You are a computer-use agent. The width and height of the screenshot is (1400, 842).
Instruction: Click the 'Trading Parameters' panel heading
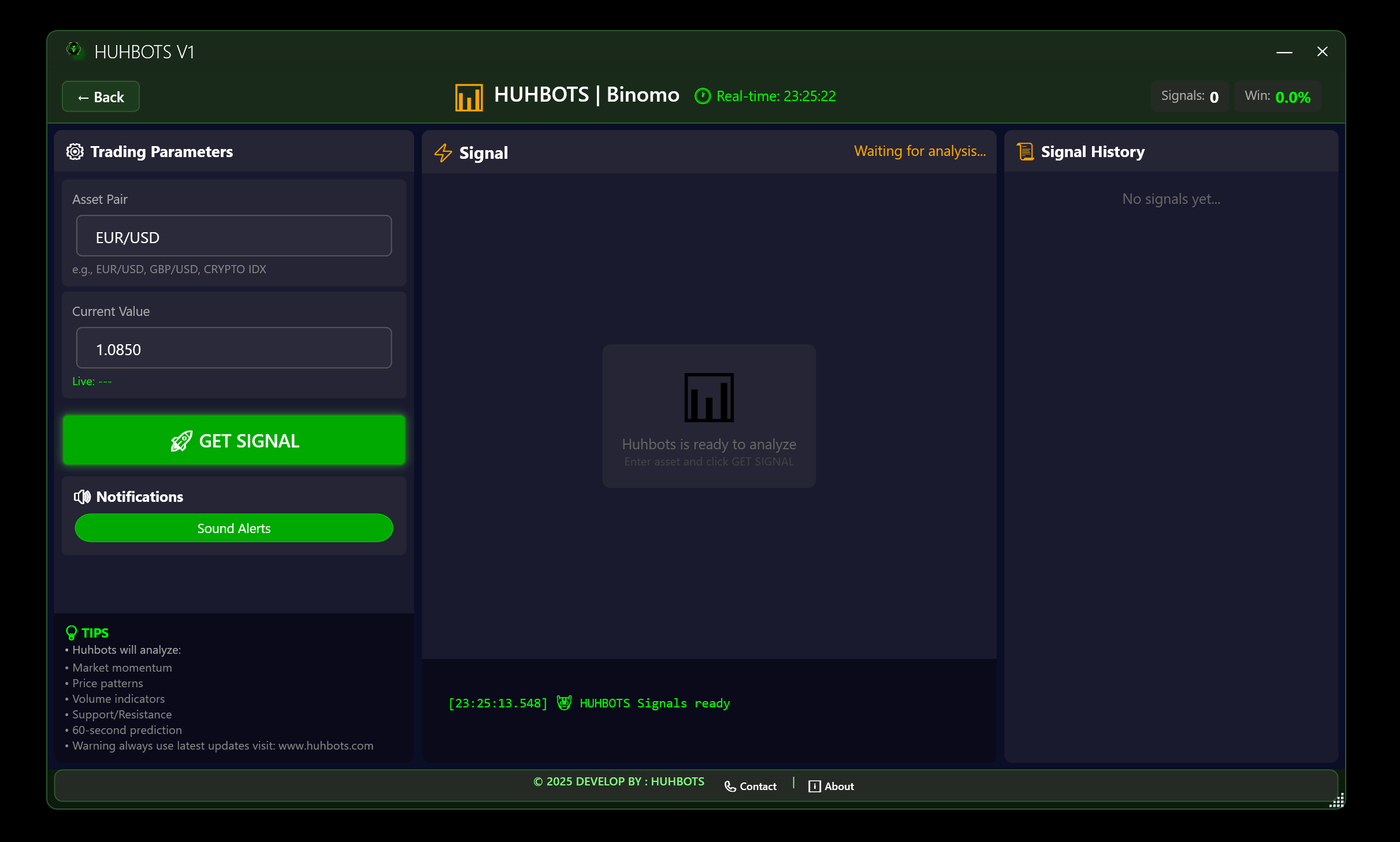tap(162, 152)
